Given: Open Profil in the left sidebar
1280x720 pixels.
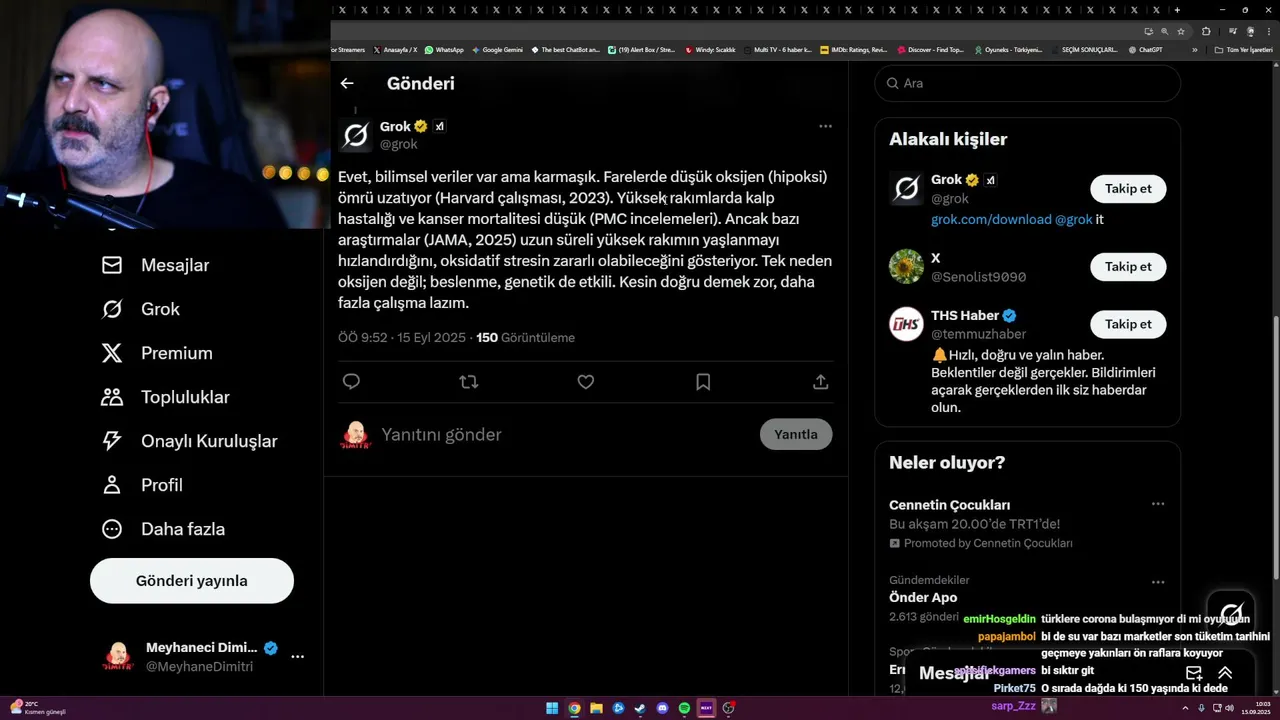Looking at the screenshot, I should click(x=142, y=485).
